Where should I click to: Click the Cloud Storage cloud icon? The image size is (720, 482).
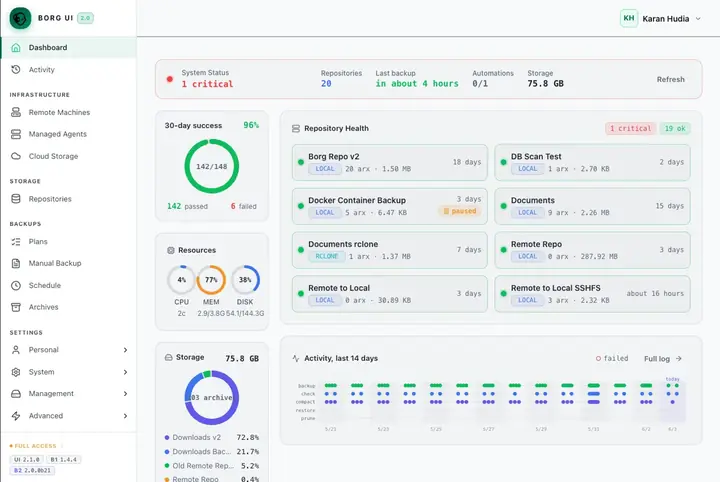pyautogui.click(x=16, y=156)
